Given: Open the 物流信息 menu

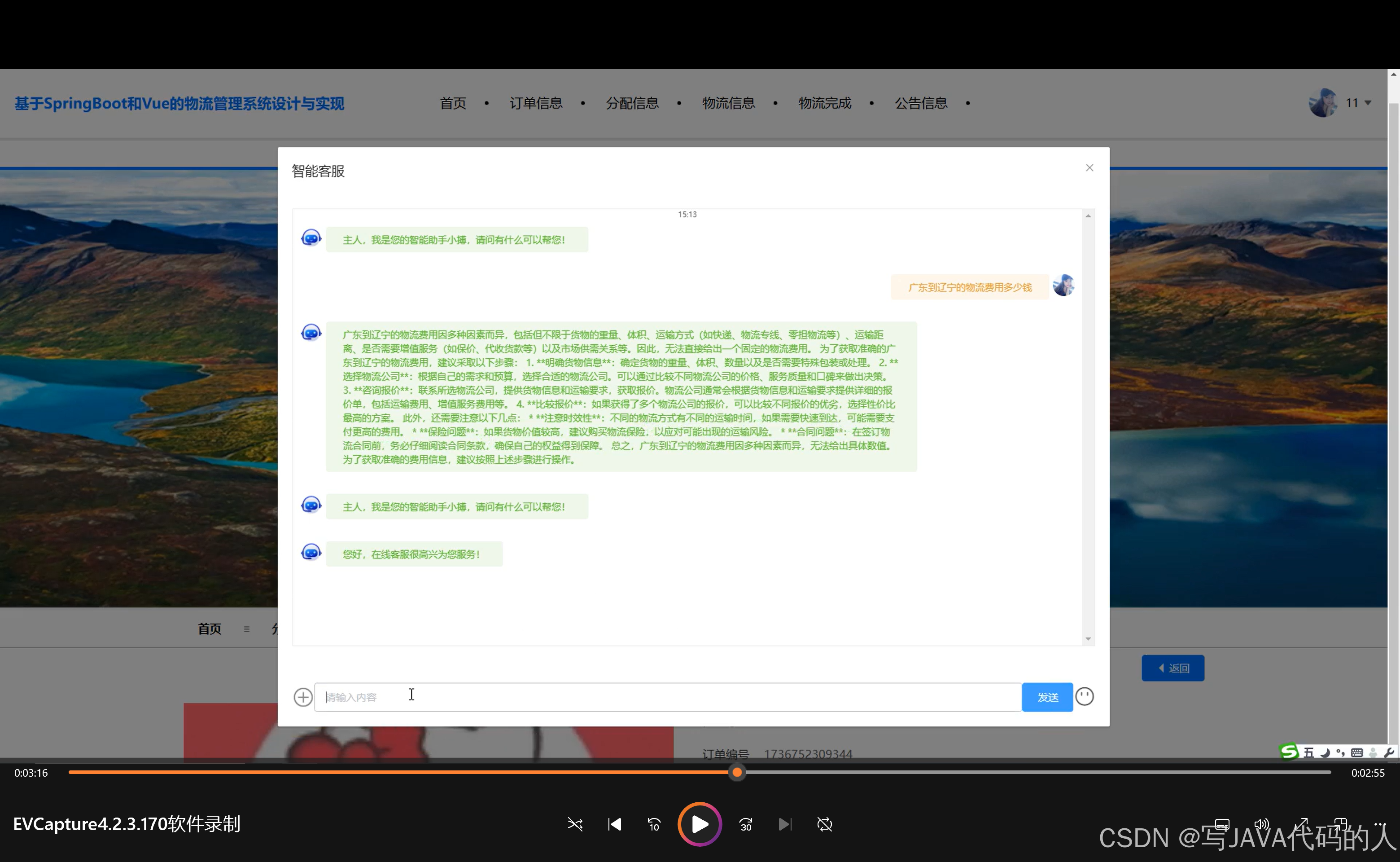Looking at the screenshot, I should (x=728, y=103).
